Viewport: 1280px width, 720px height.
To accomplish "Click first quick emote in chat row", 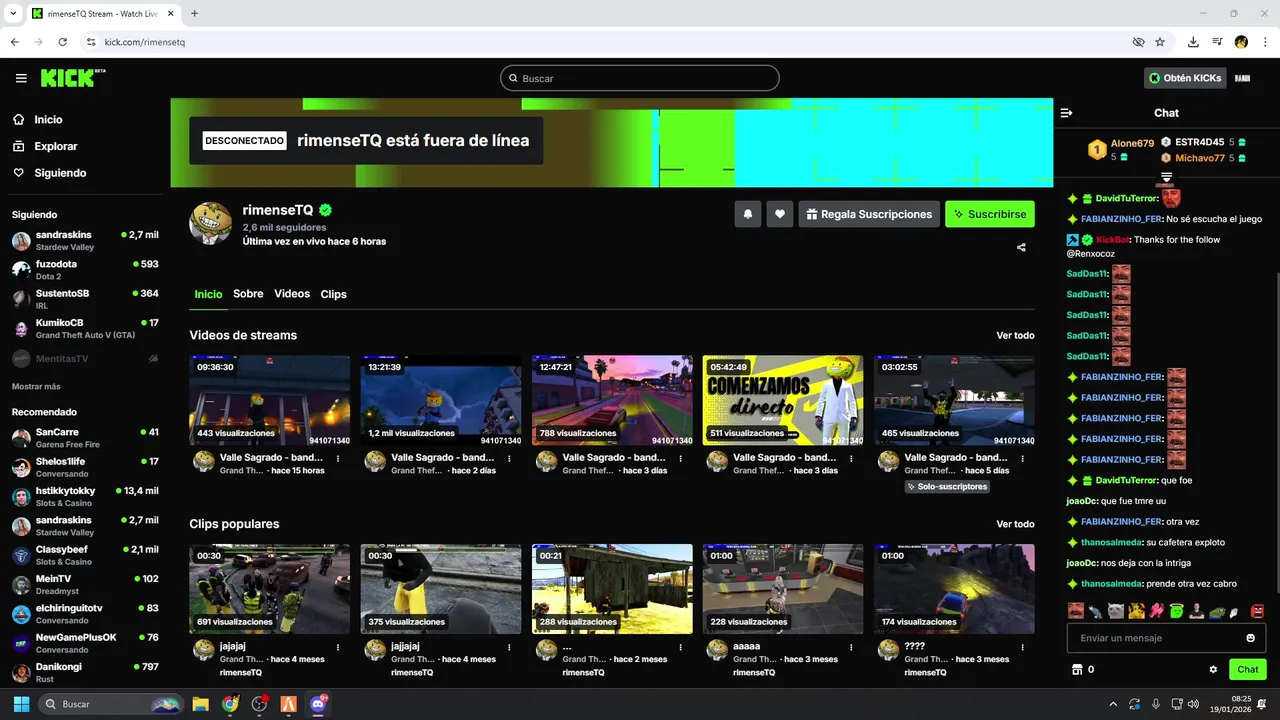I will pos(1075,610).
